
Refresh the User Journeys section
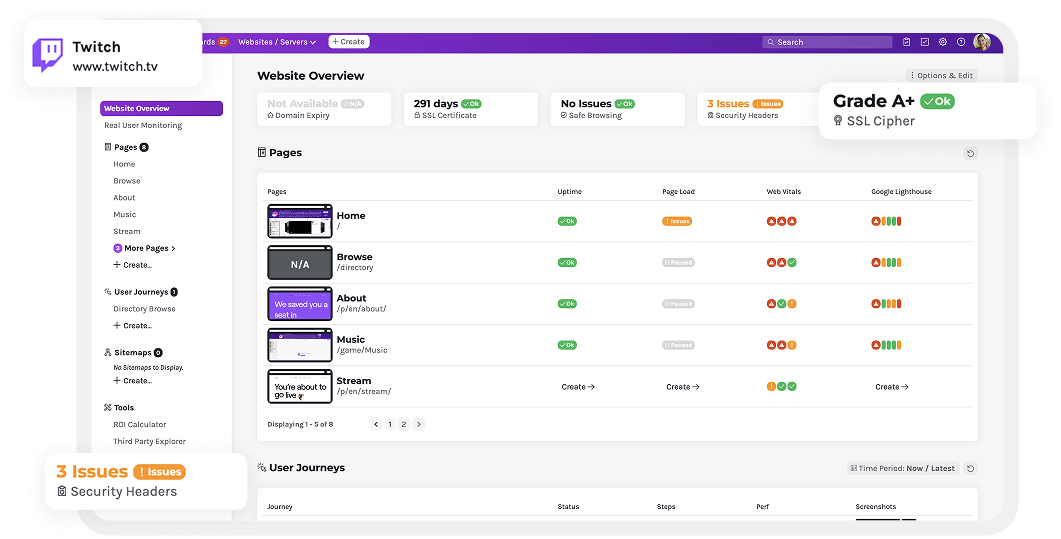970,468
